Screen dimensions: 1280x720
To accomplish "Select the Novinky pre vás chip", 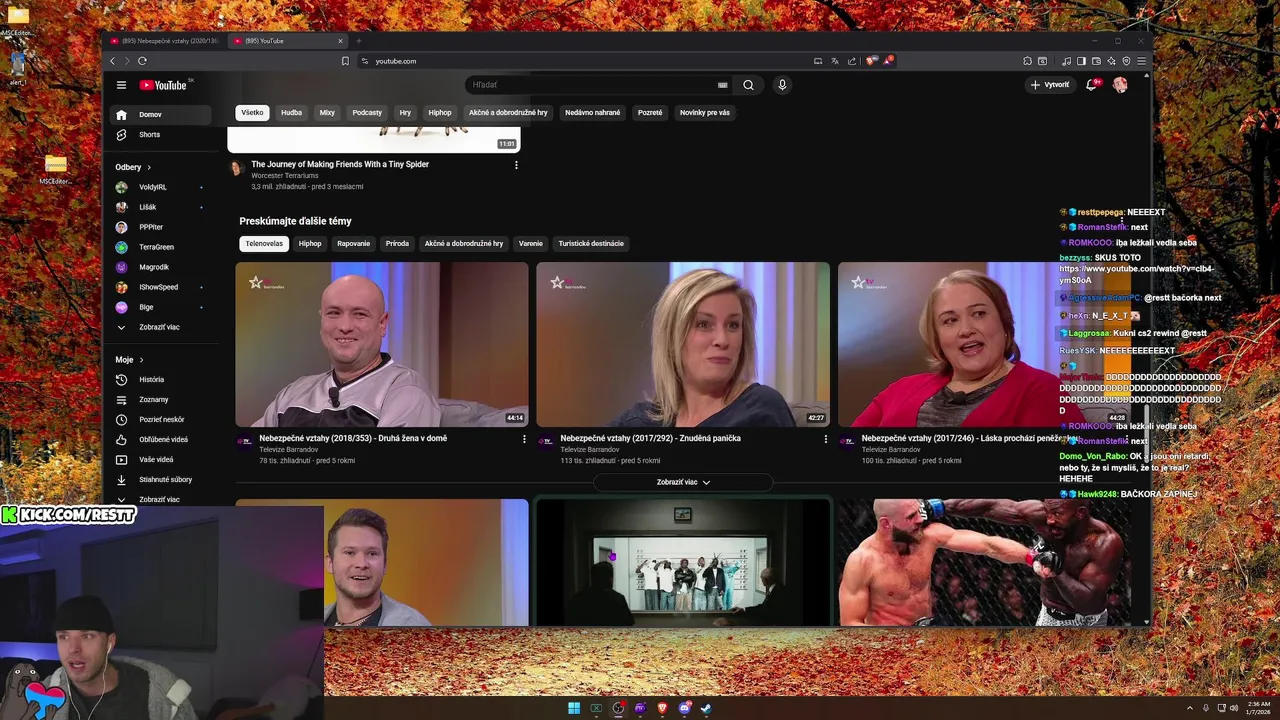I will pos(705,112).
